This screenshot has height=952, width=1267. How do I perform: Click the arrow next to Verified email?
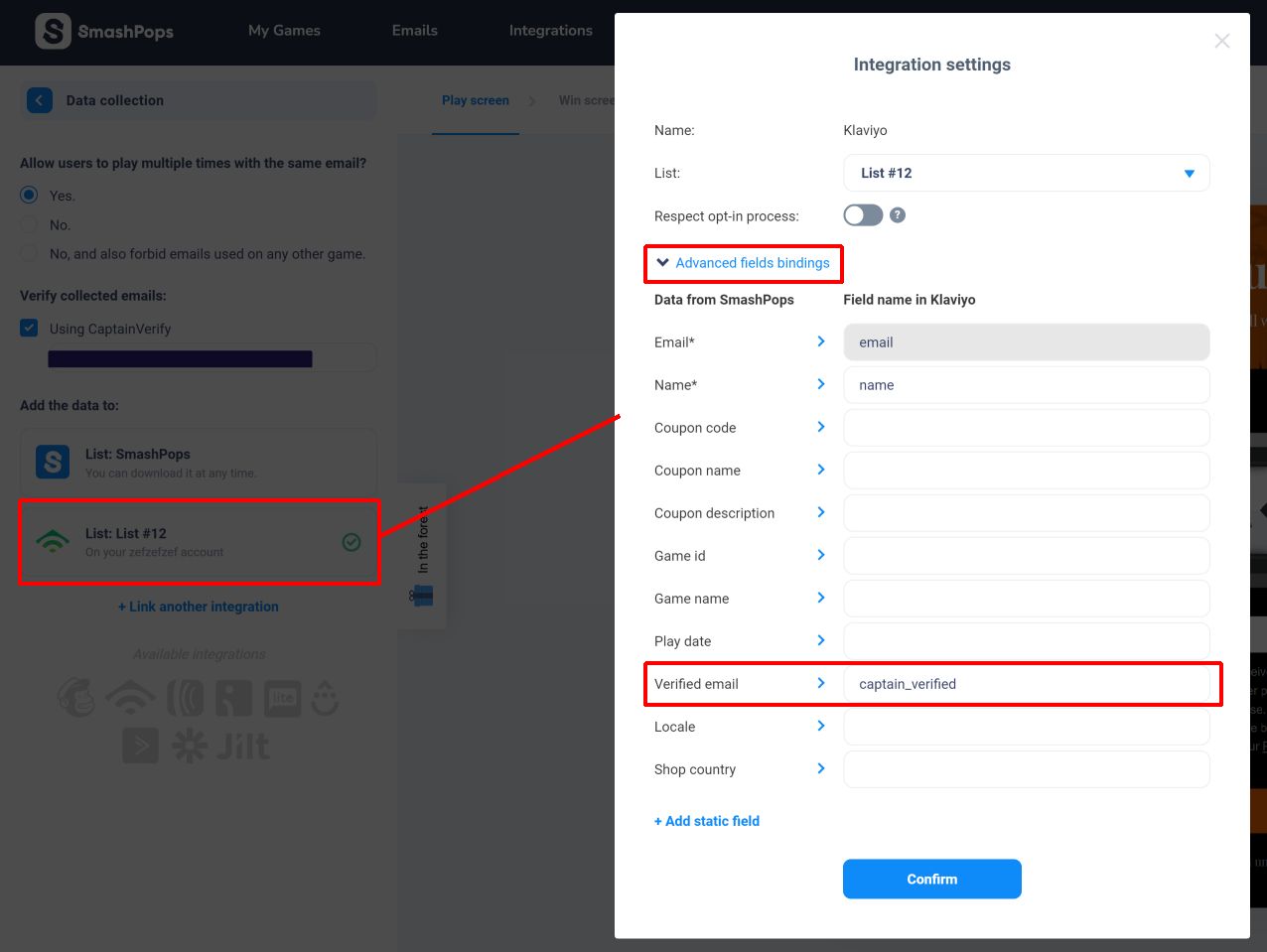click(821, 683)
